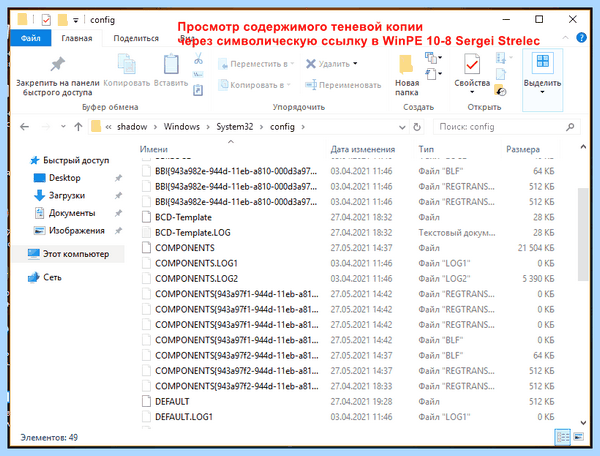The image size is (600, 456).
Task: Click the search magnifier icon
Action: click(x=570, y=127)
